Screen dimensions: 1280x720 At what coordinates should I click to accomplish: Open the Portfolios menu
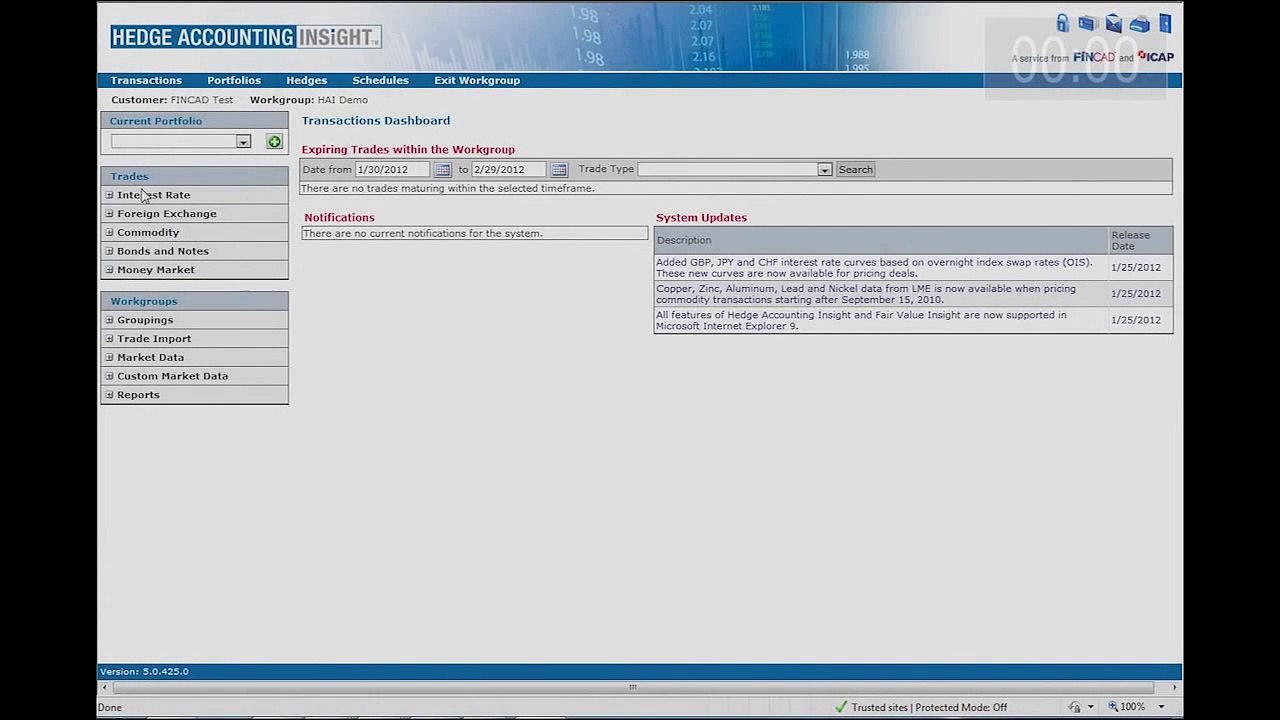pyautogui.click(x=234, y=80)
